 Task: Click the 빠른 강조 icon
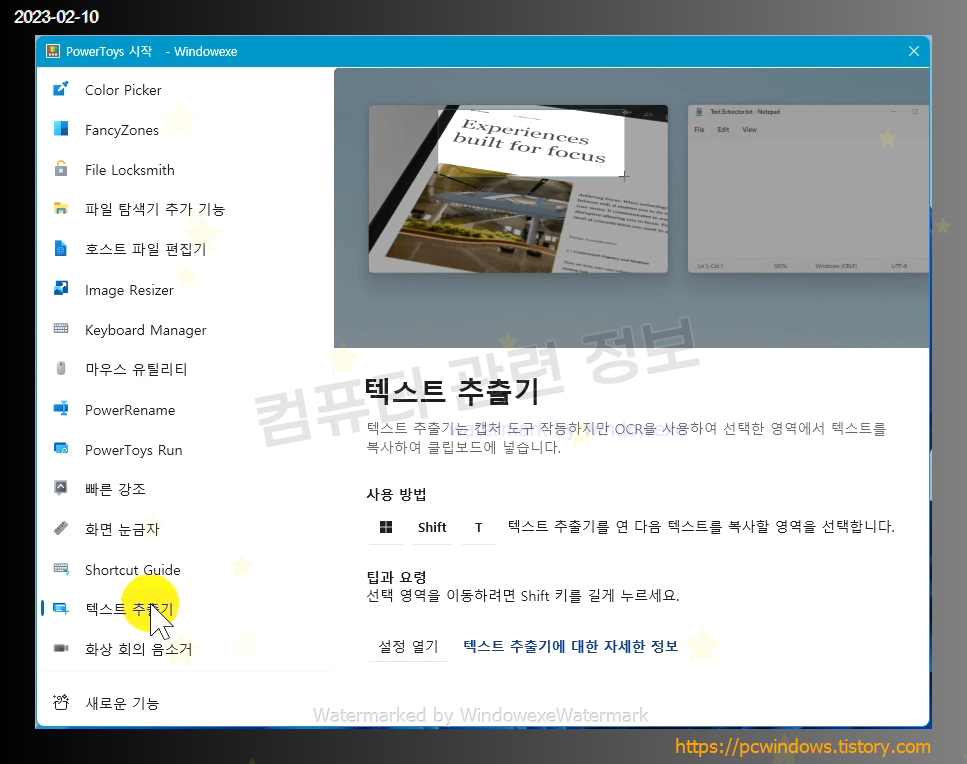click(60, 488)
